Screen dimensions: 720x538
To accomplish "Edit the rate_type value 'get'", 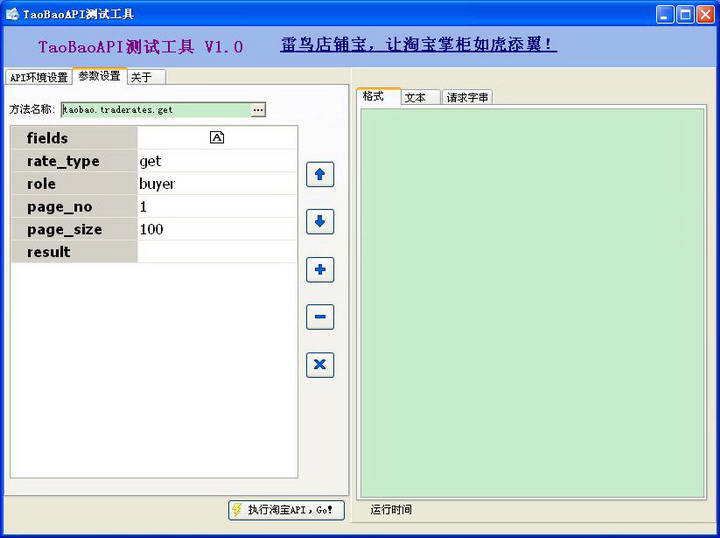I will coord(217,161).
